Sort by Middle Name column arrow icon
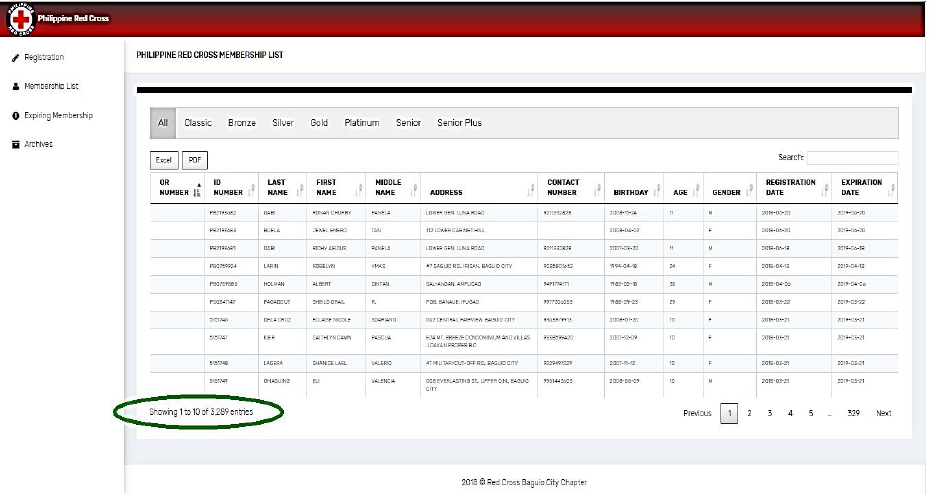The image size is (936, 495). pyautogui.click(x=414, y=190)
